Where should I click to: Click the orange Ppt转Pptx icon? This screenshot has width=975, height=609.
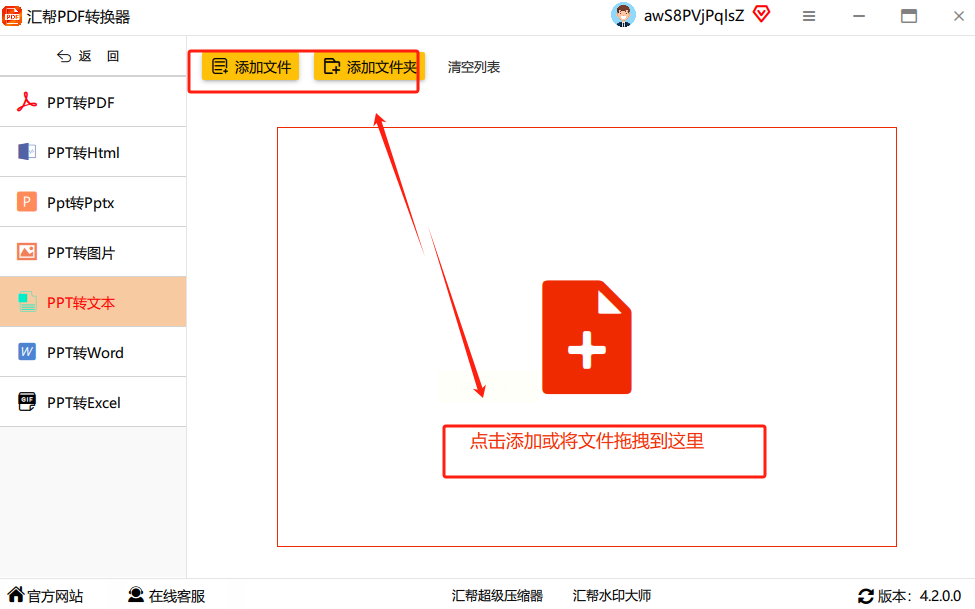[x=27, y=202]
